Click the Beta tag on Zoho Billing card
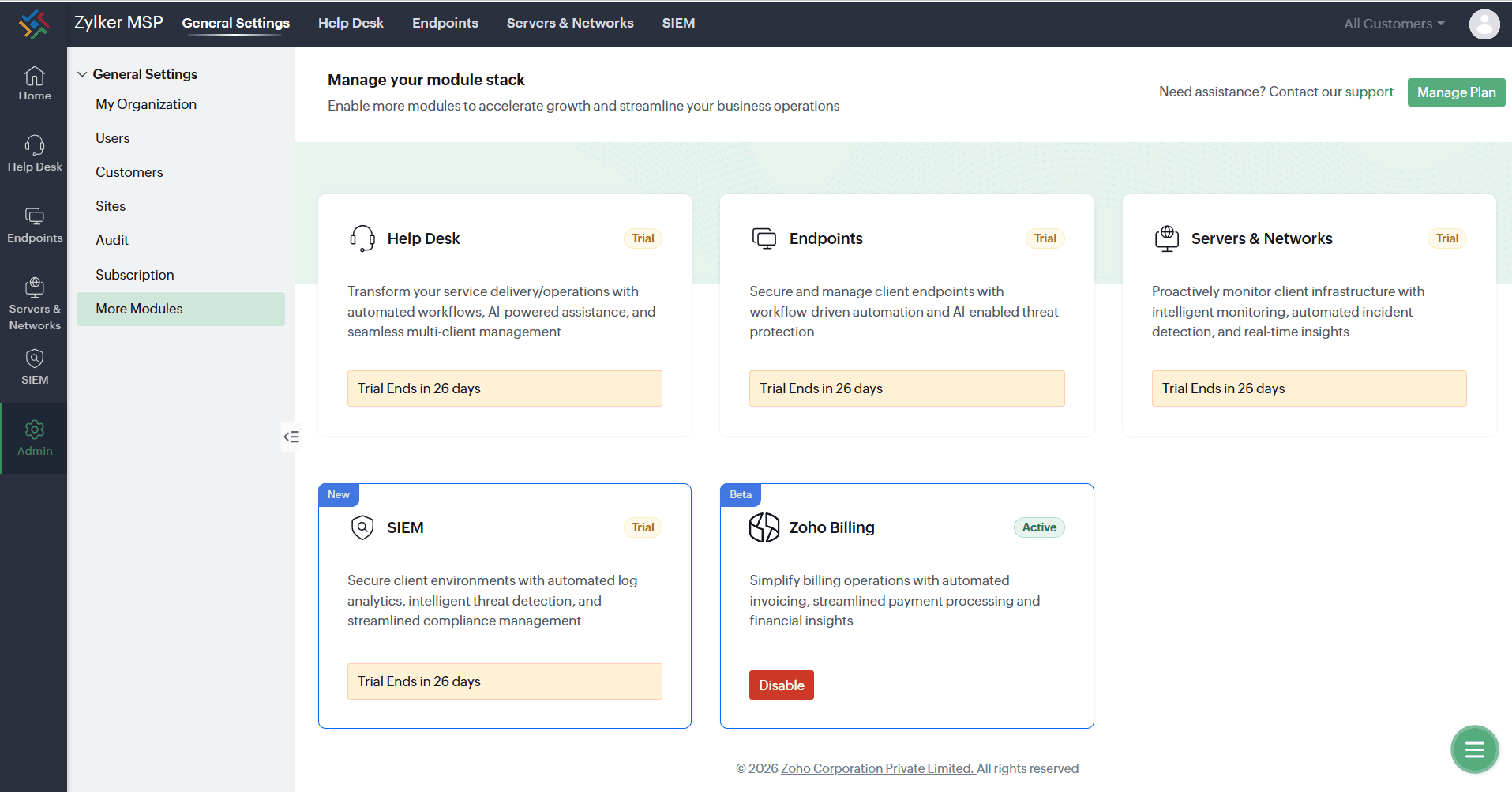The width and height of the screenshot is (1512, 792). pos(741,494)
